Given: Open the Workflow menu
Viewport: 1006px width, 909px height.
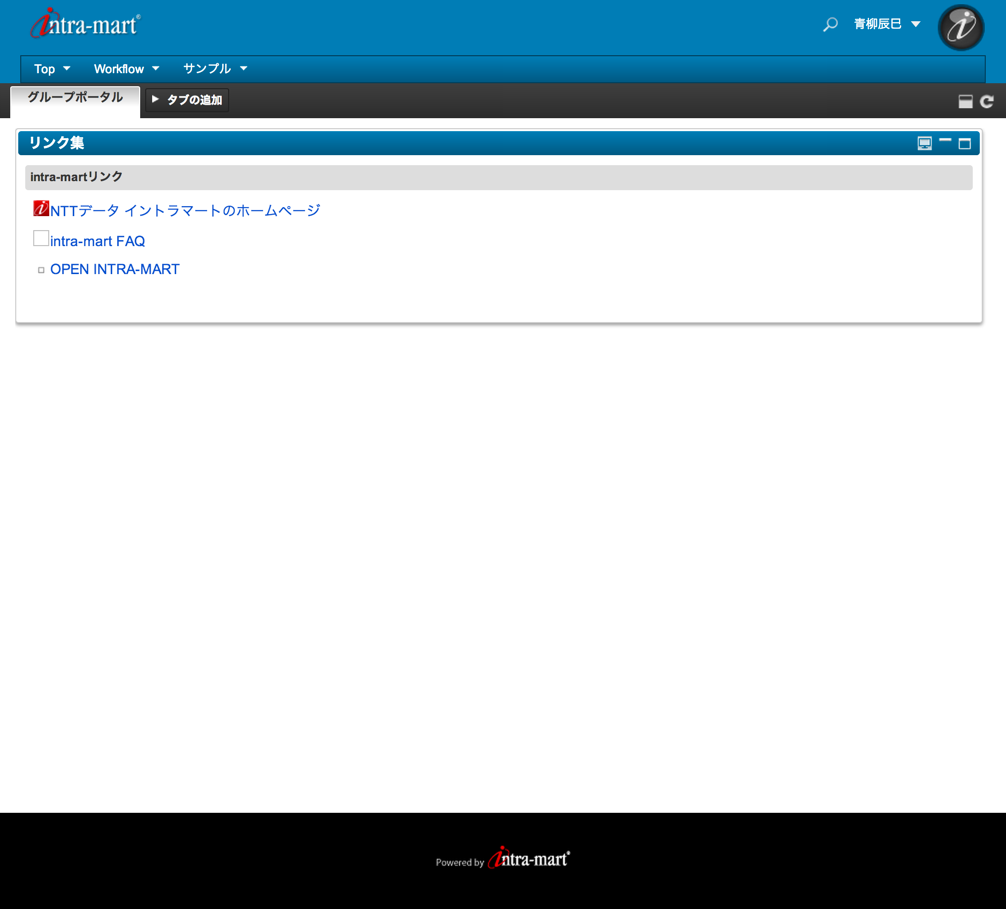Looking at the screenshot, I should click(x=126, y=69).
